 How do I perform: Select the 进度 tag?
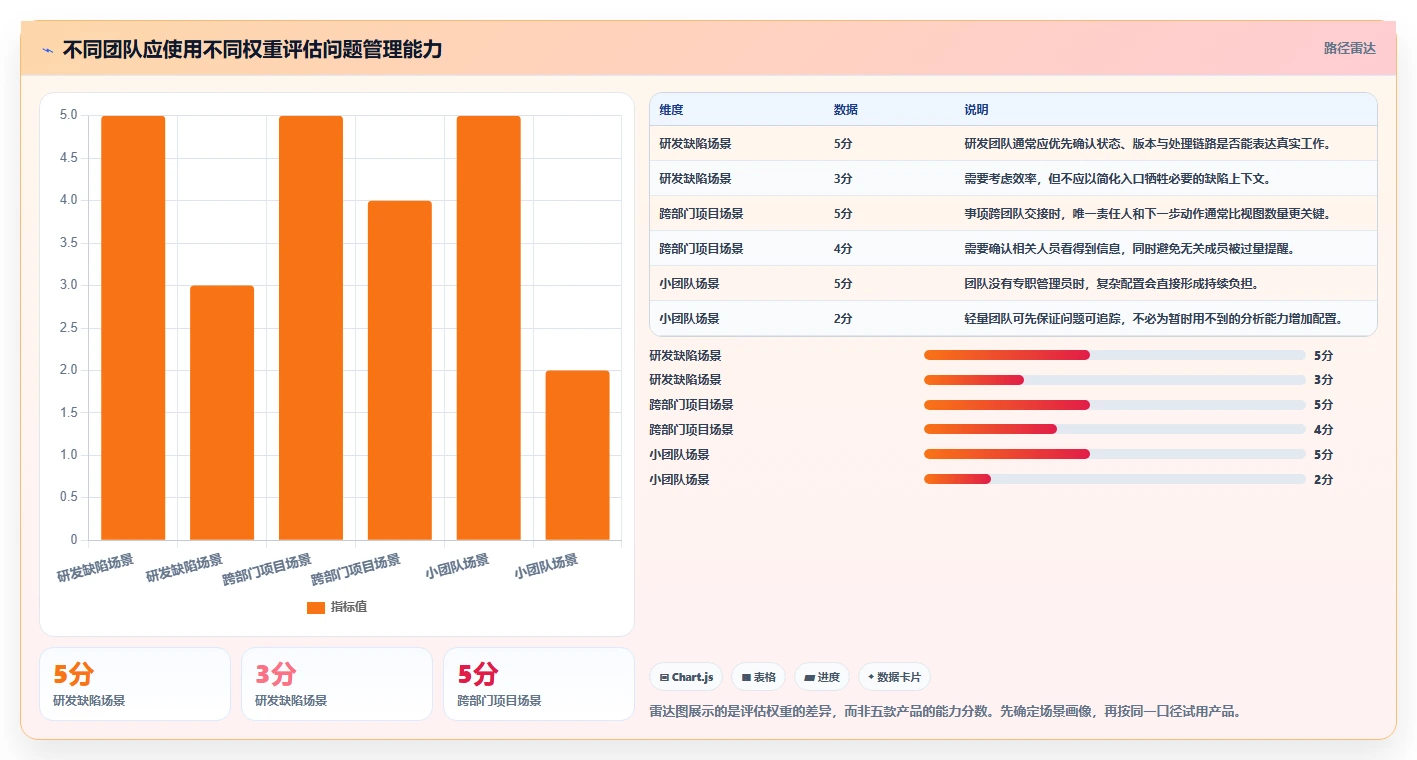click(x=822, y=677)
